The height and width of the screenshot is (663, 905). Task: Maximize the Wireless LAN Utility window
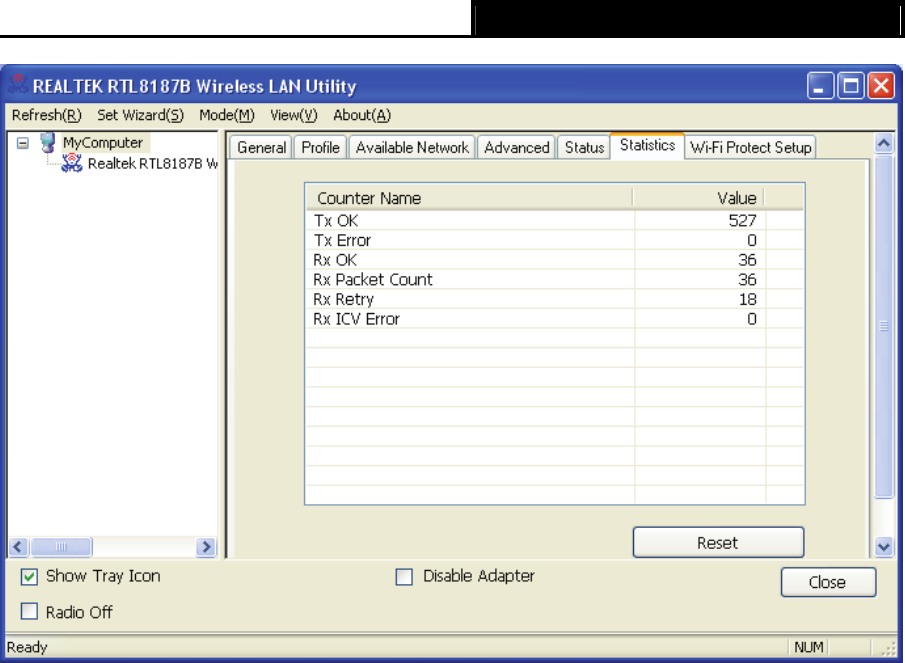click(851, 86)
